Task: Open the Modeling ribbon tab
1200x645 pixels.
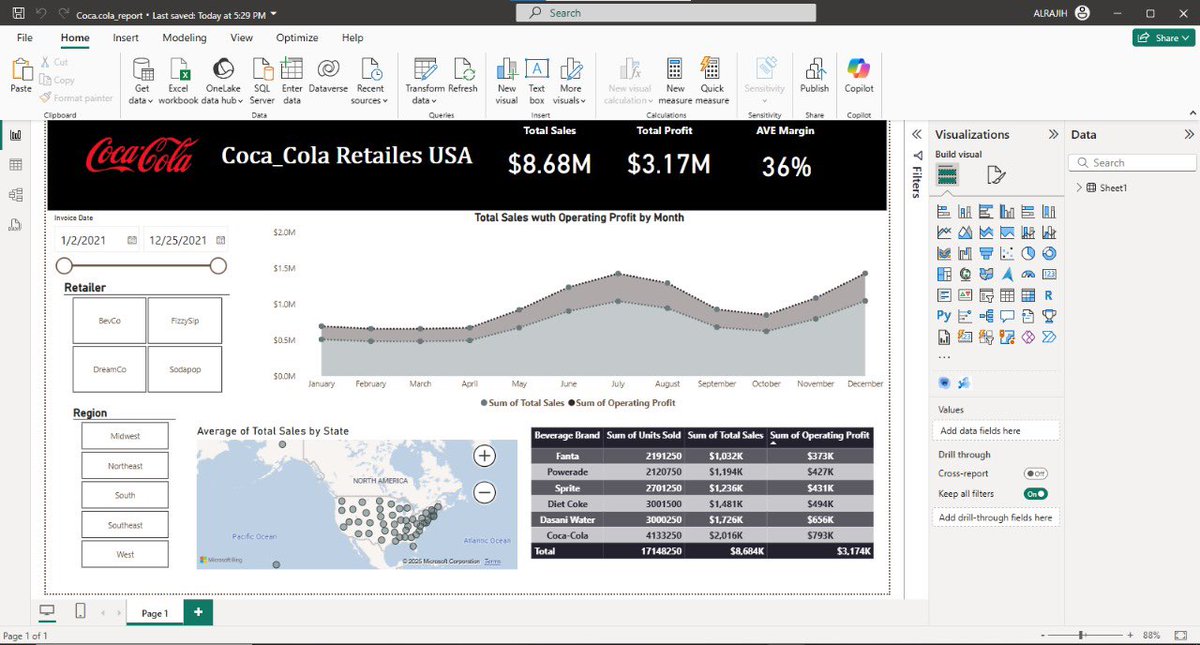Action: click(x=184, y=38)
